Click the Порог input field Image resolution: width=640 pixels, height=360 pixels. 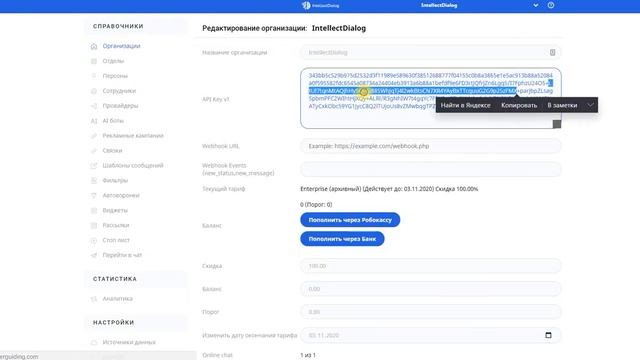tap(431, 312)
